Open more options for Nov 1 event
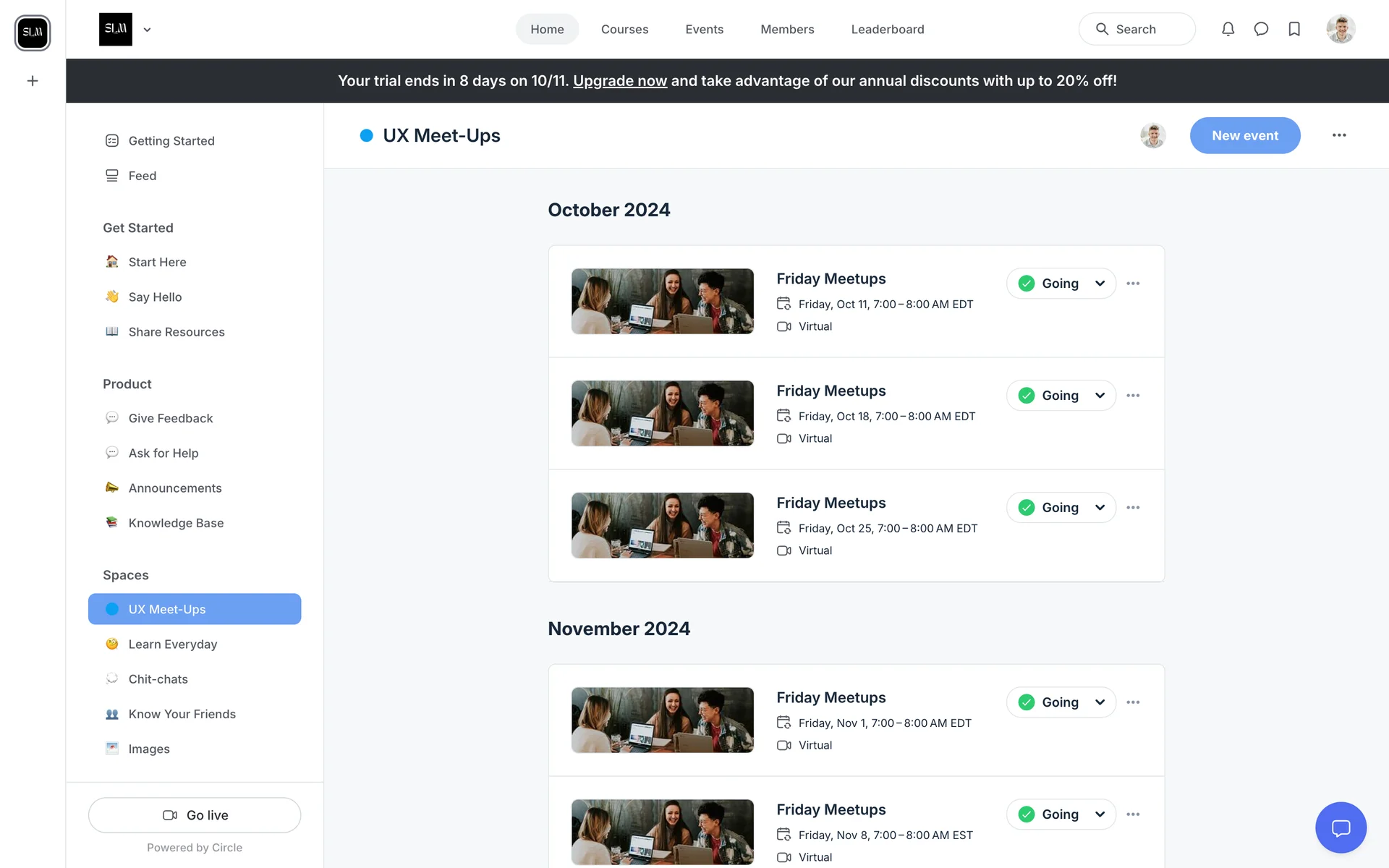Viewport: 1389px width, 868px height. tap(1133, 702)
